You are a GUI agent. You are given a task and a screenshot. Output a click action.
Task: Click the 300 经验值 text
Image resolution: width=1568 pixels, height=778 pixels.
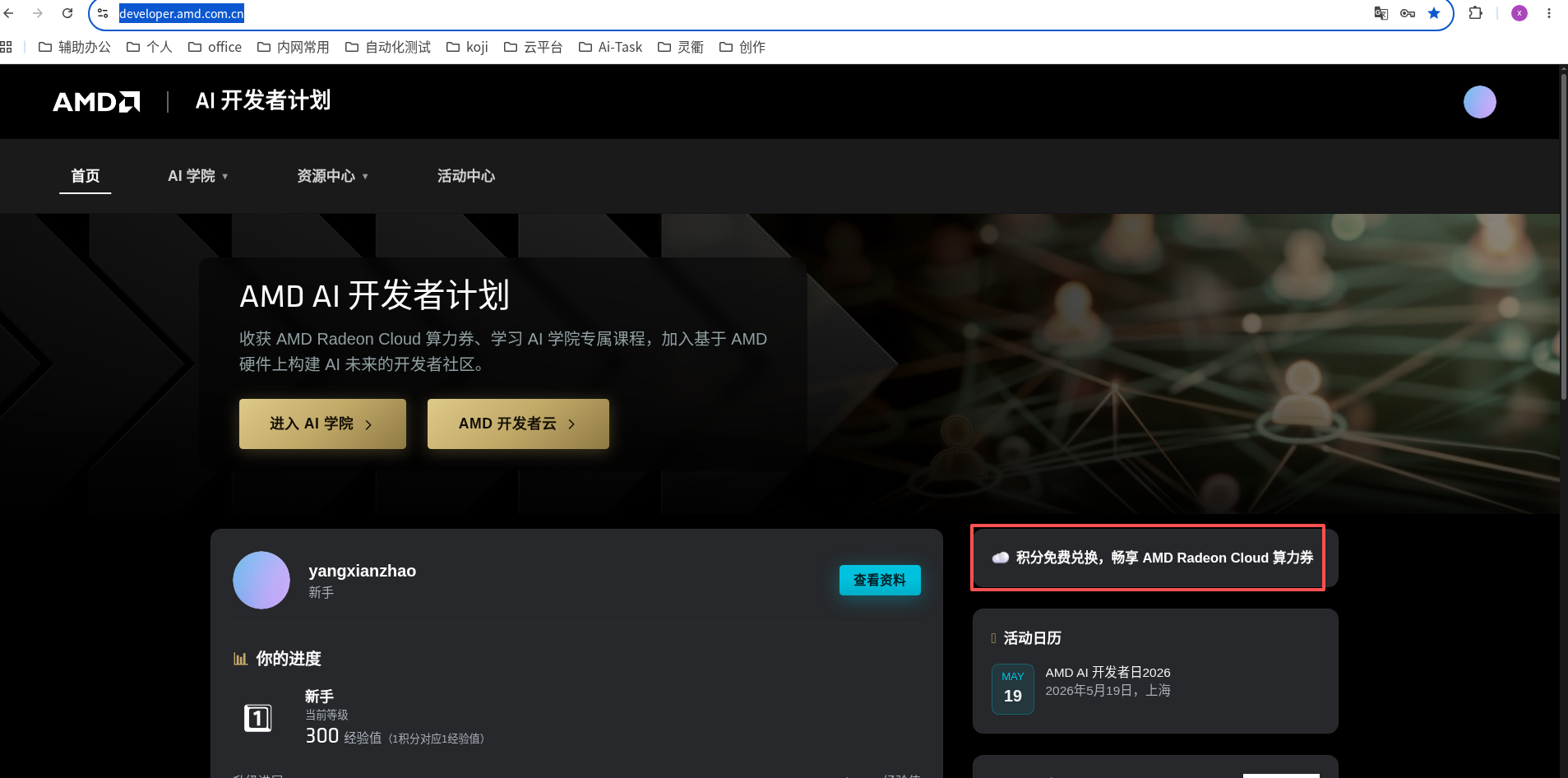click(344, 736)
